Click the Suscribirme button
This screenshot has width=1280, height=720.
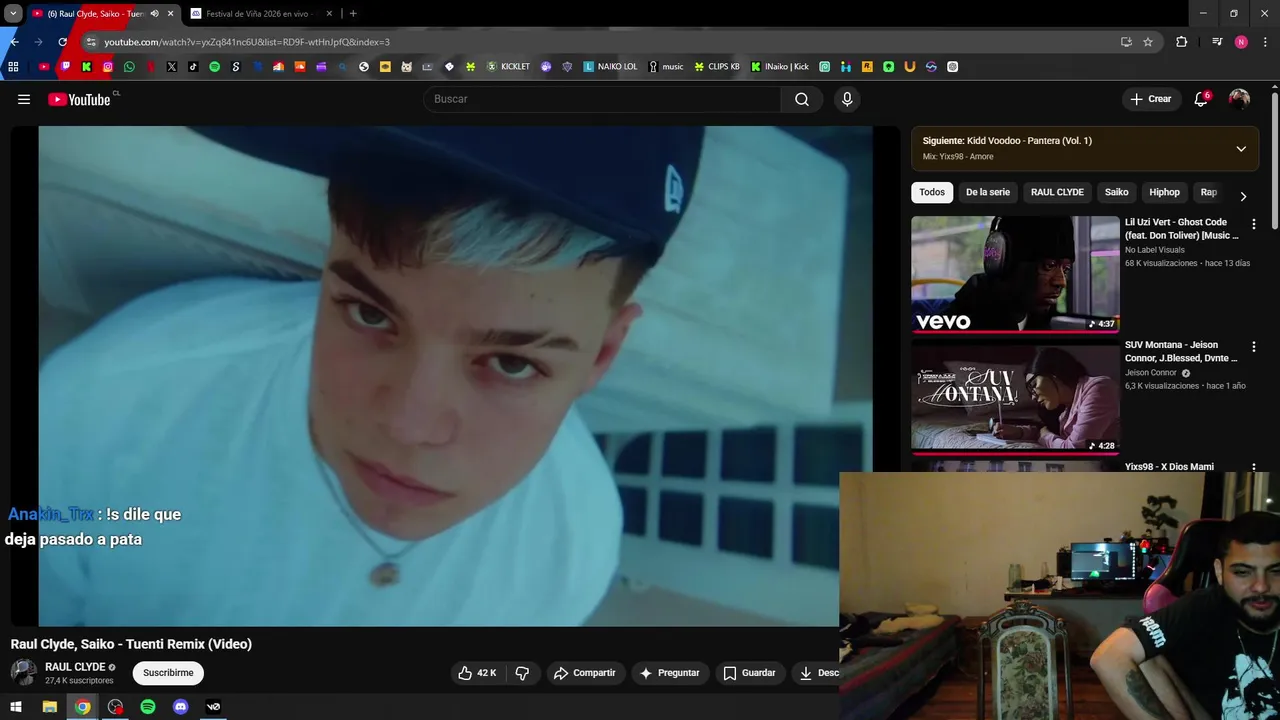pyautogui.click(x=168, y=673)
